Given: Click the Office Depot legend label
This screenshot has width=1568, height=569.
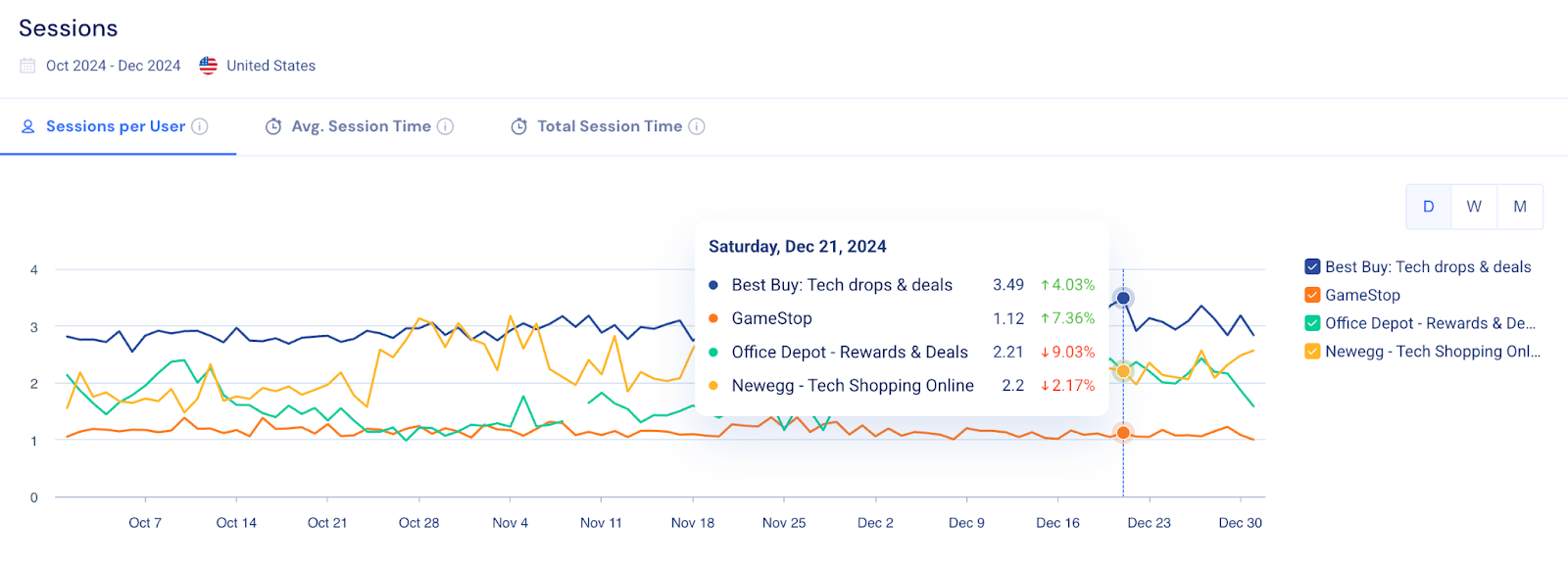Looking at the screenshot, I should pos(1430,323).
